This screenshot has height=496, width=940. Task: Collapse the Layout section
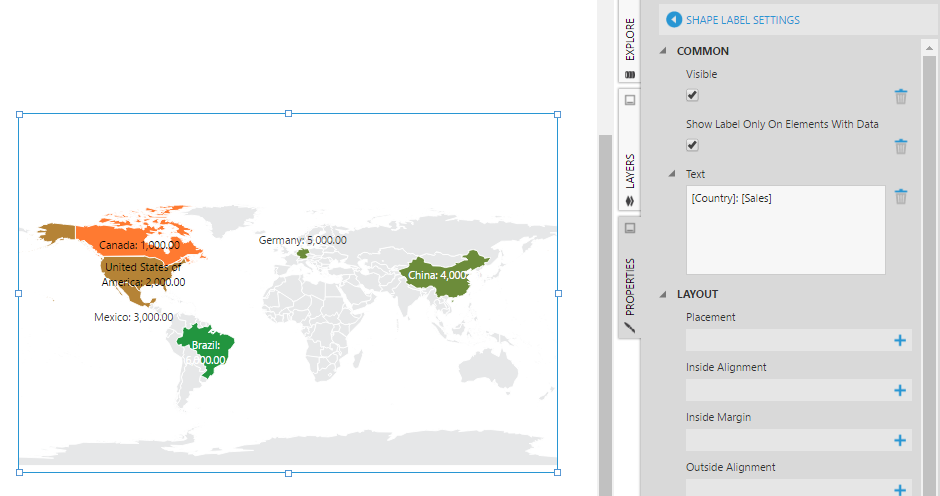664,294
